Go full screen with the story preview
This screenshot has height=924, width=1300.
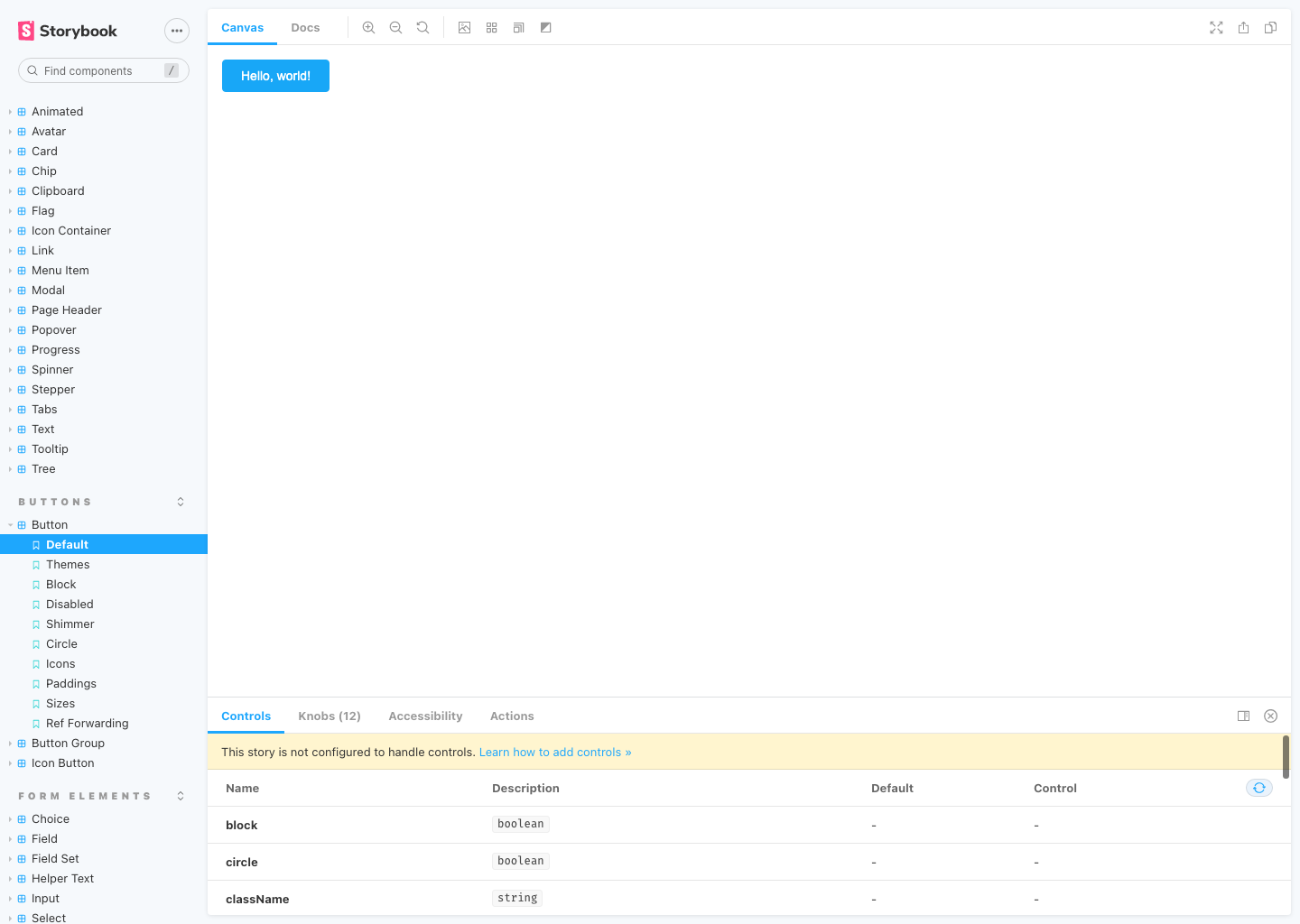coord(1216,27)
